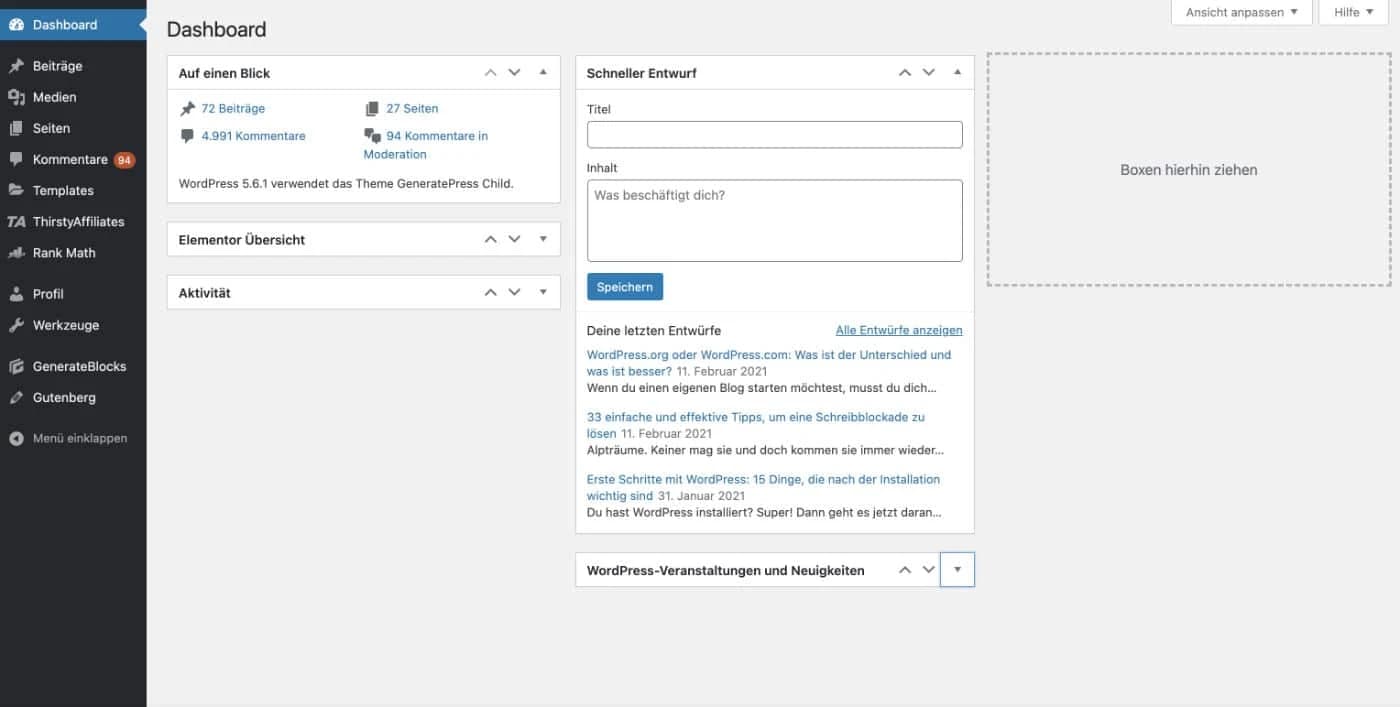Open the Hilfe dropdown
Image resolution: width=1400 pixels, height=707 pixels.
pos(1352,12)
